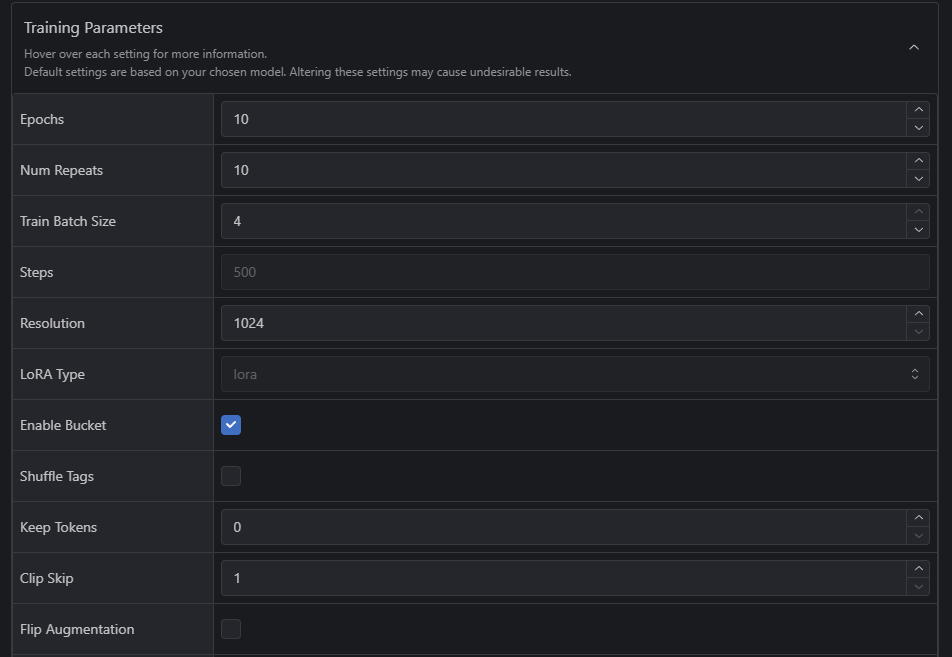This screenshot has height=657, width=952.
Task: Decrease Epochs using the down arrow
Action: 917,128
